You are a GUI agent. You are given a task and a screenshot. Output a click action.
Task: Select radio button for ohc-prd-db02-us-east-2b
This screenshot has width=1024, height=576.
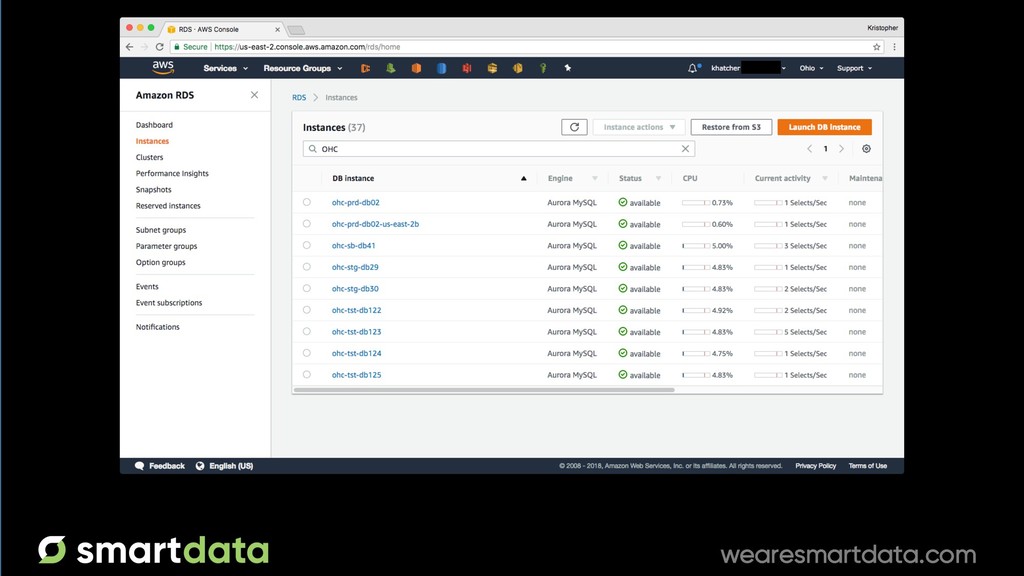click(x=306, y=224)
